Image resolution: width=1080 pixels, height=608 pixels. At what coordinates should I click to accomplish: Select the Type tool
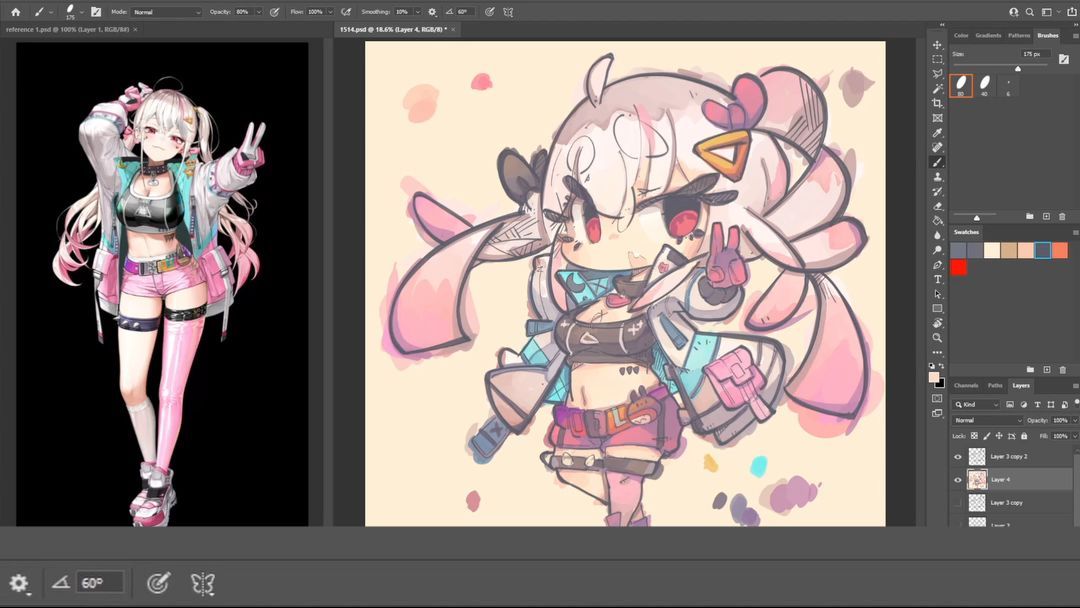(x=937, y=280)
